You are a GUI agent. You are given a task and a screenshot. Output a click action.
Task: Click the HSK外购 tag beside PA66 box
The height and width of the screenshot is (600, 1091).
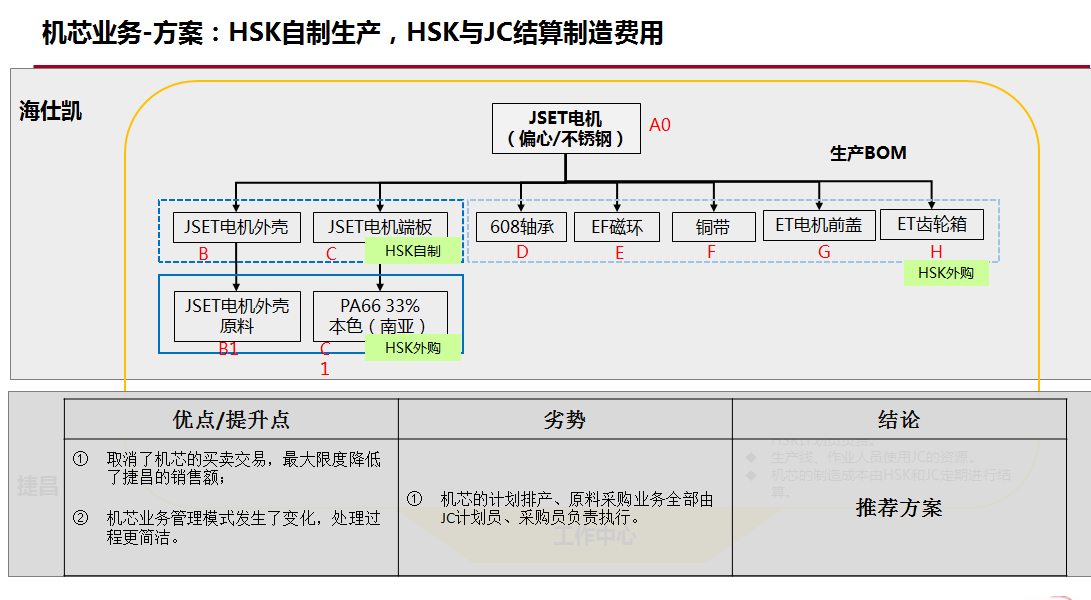(x=413, y=348)
